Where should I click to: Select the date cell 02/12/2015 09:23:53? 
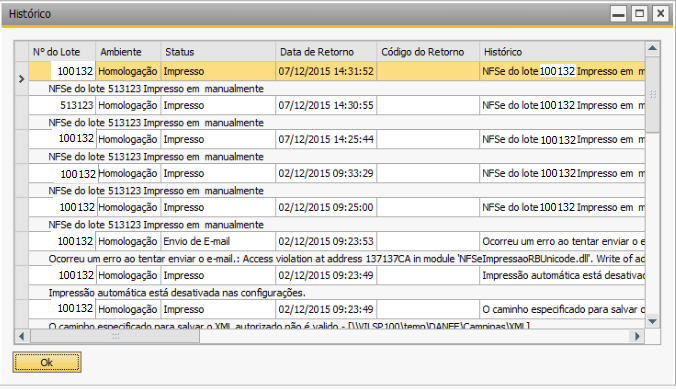(x=326, y=242)
